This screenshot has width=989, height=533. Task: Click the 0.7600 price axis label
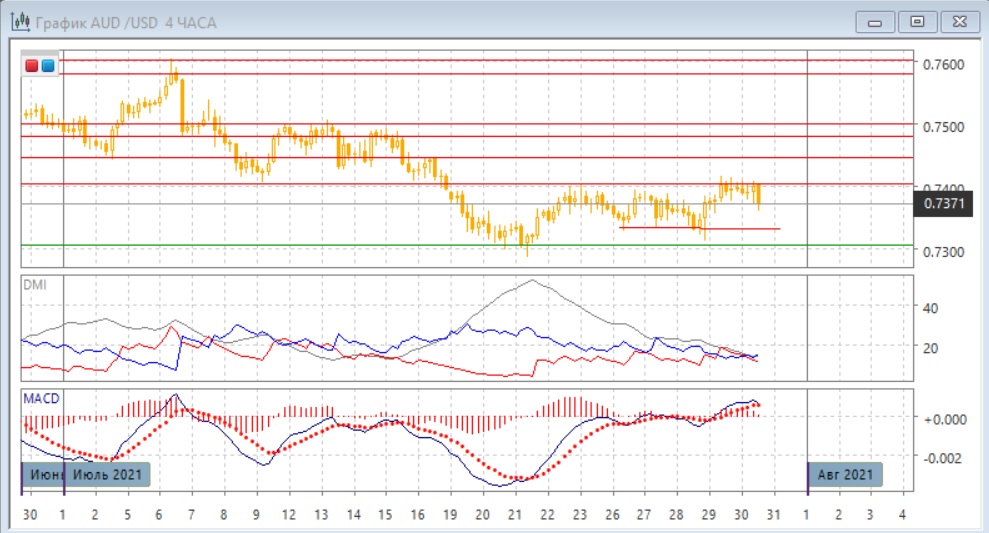[943, 65]
